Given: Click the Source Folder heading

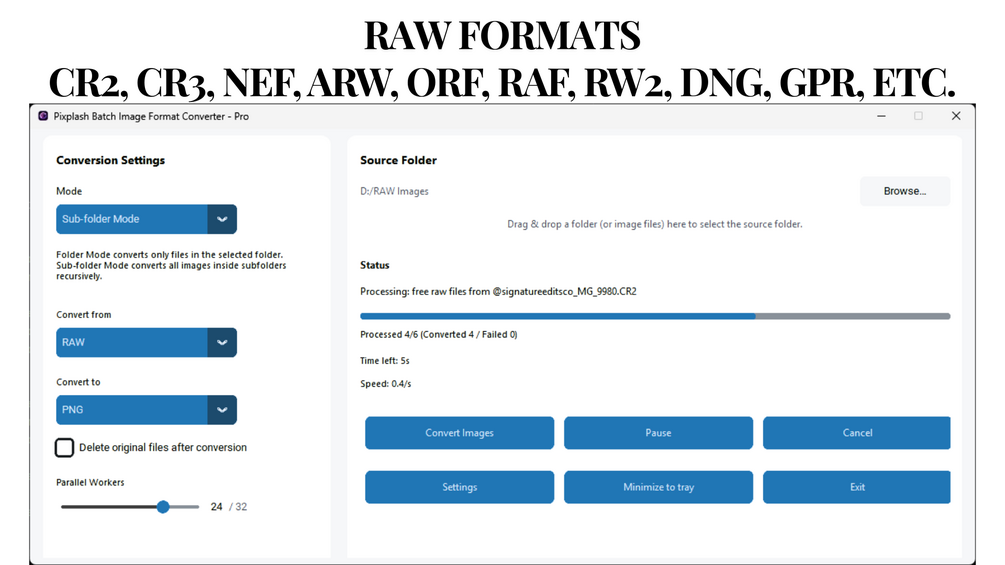Looking at the screenshot, I should tap(398, 160).
